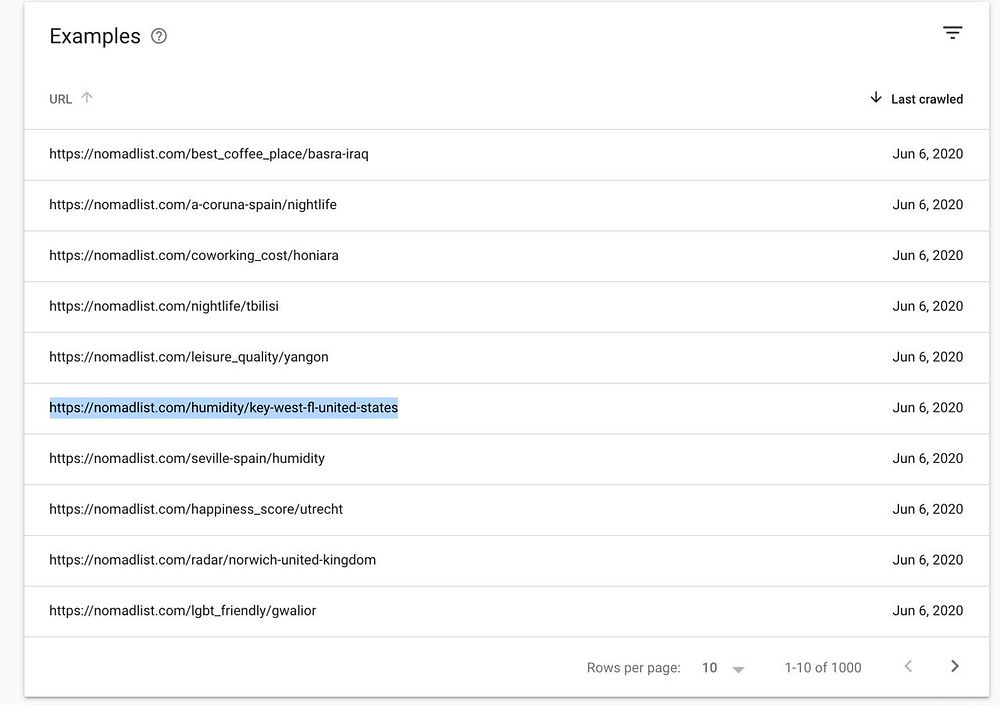Go to previous page of results
Screen dimensions: 1000x705
click(908, 667)
